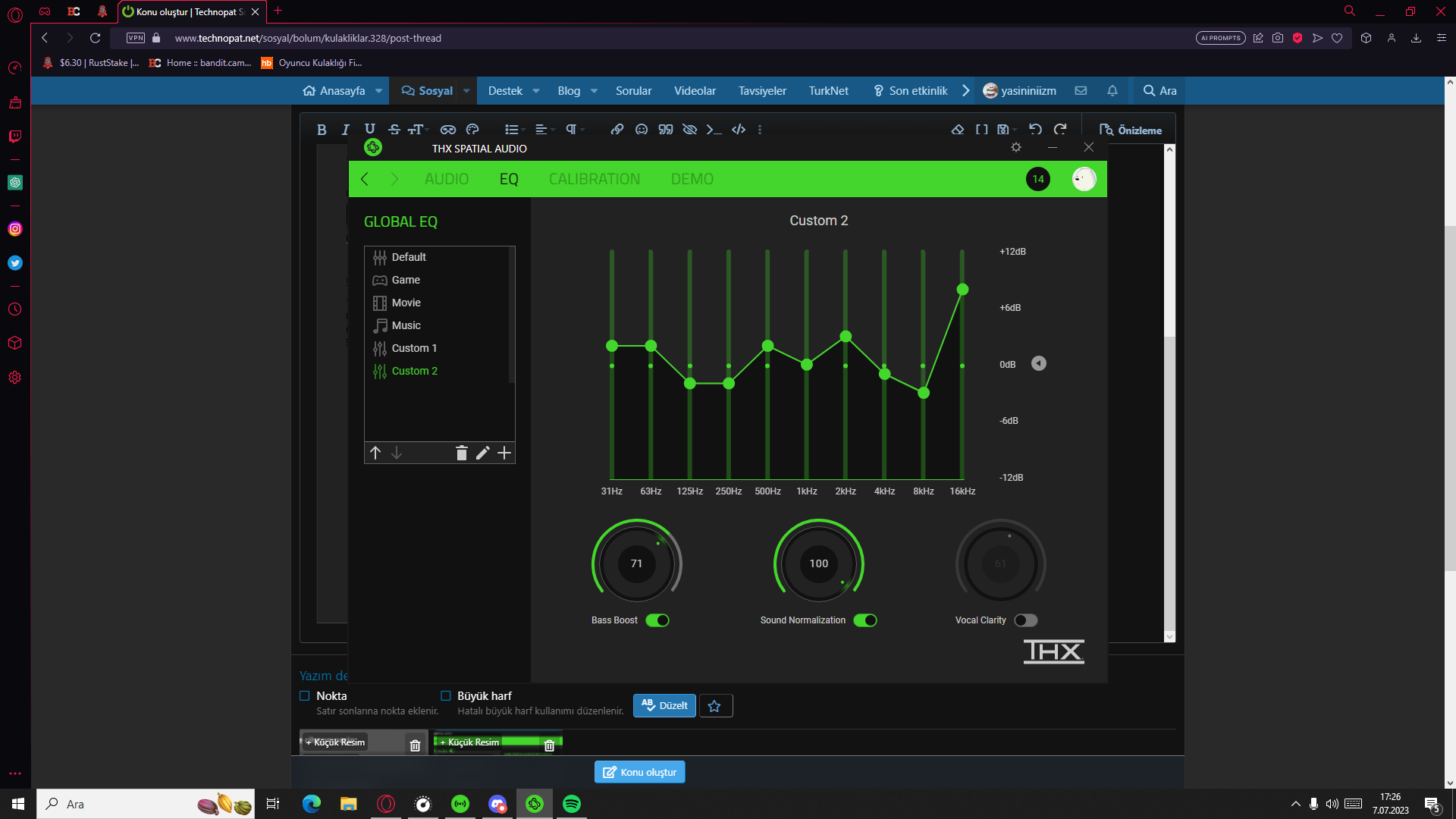Viewport: 1456px width, 819px height.
Task: Enable the Vocal Clarity toggle
Action: (x=1026, y=620)
